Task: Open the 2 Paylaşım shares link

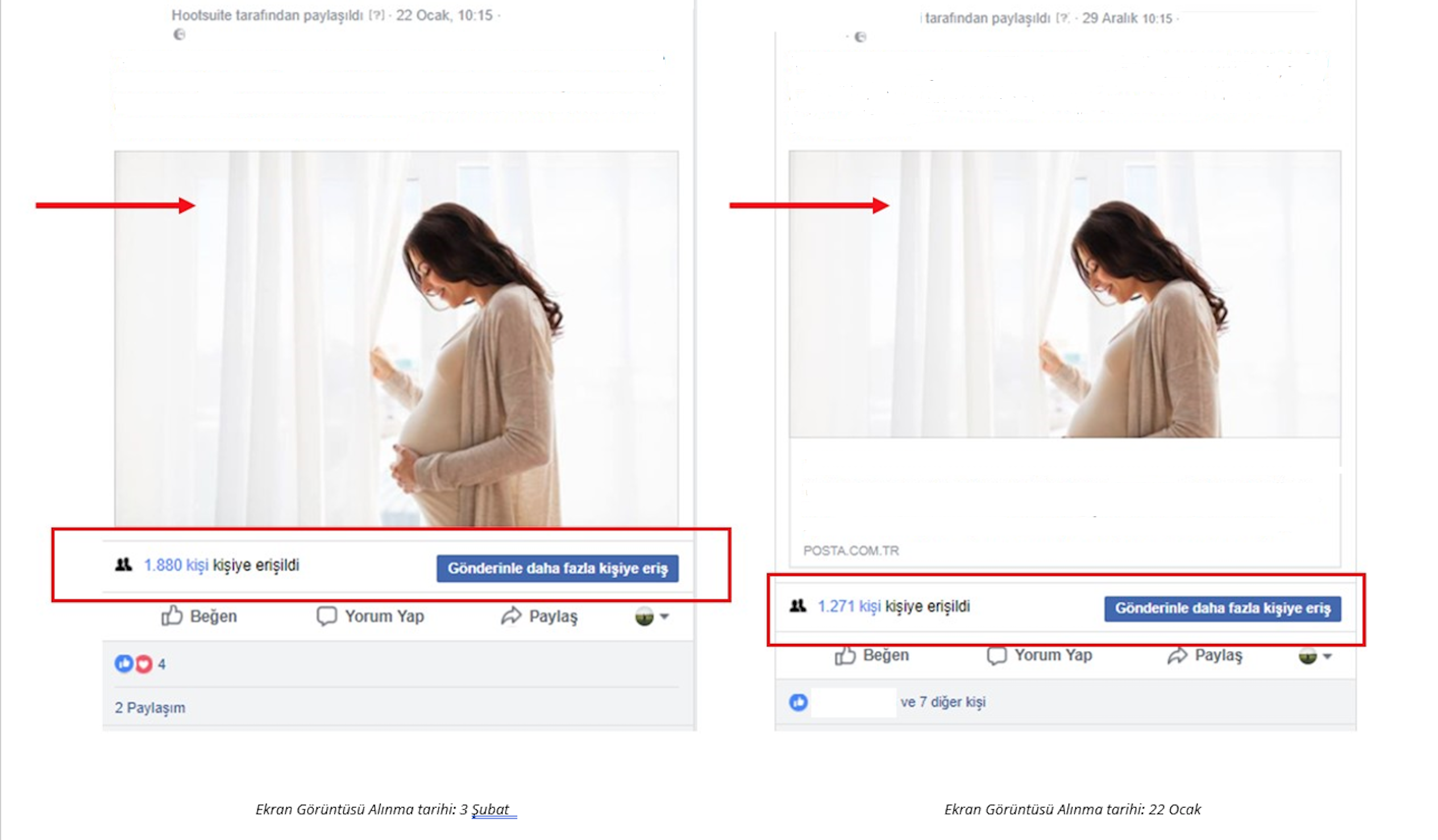Action: 150,708
